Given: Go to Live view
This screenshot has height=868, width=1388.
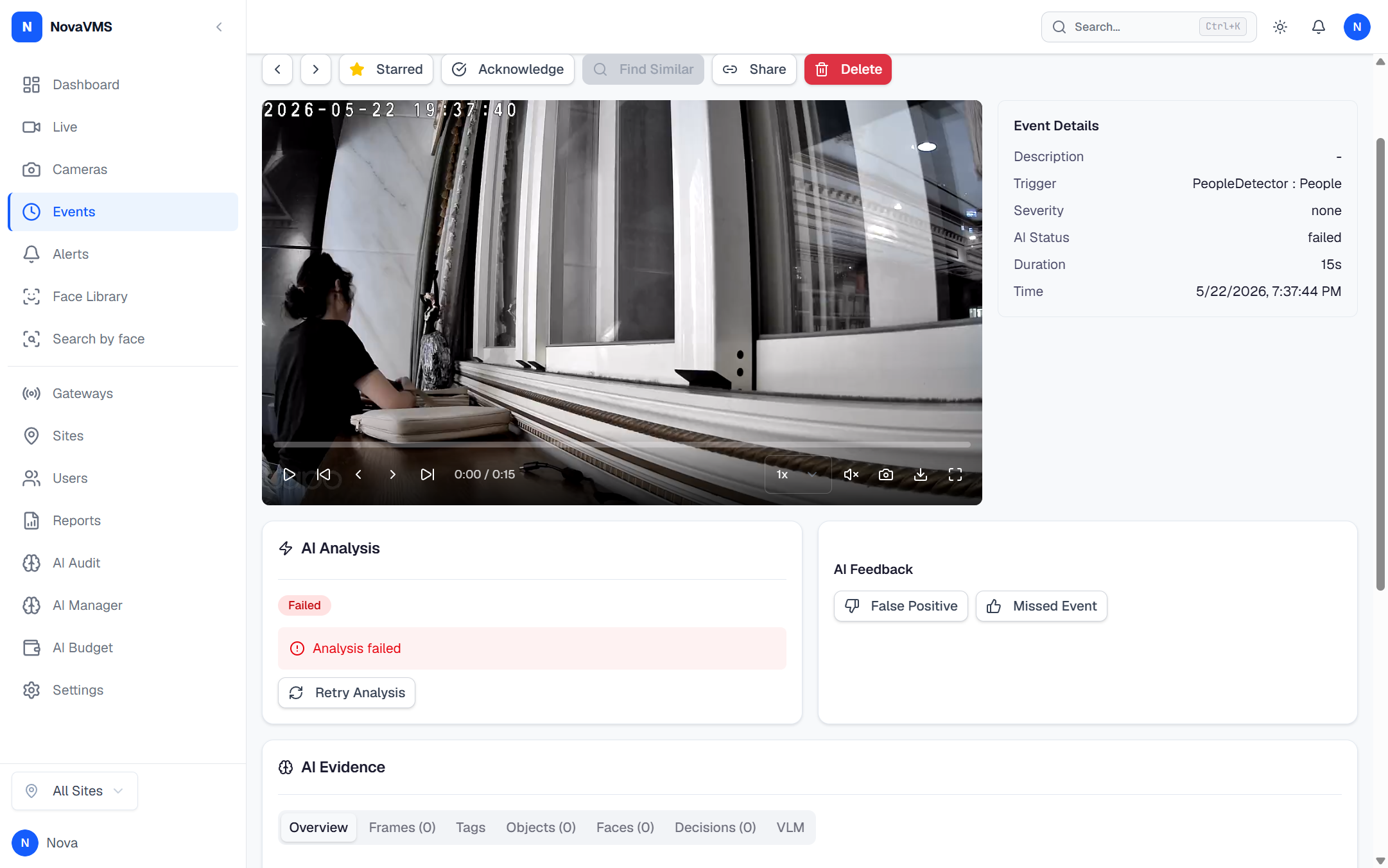Looking at the screenshot, I should [123, 127].
